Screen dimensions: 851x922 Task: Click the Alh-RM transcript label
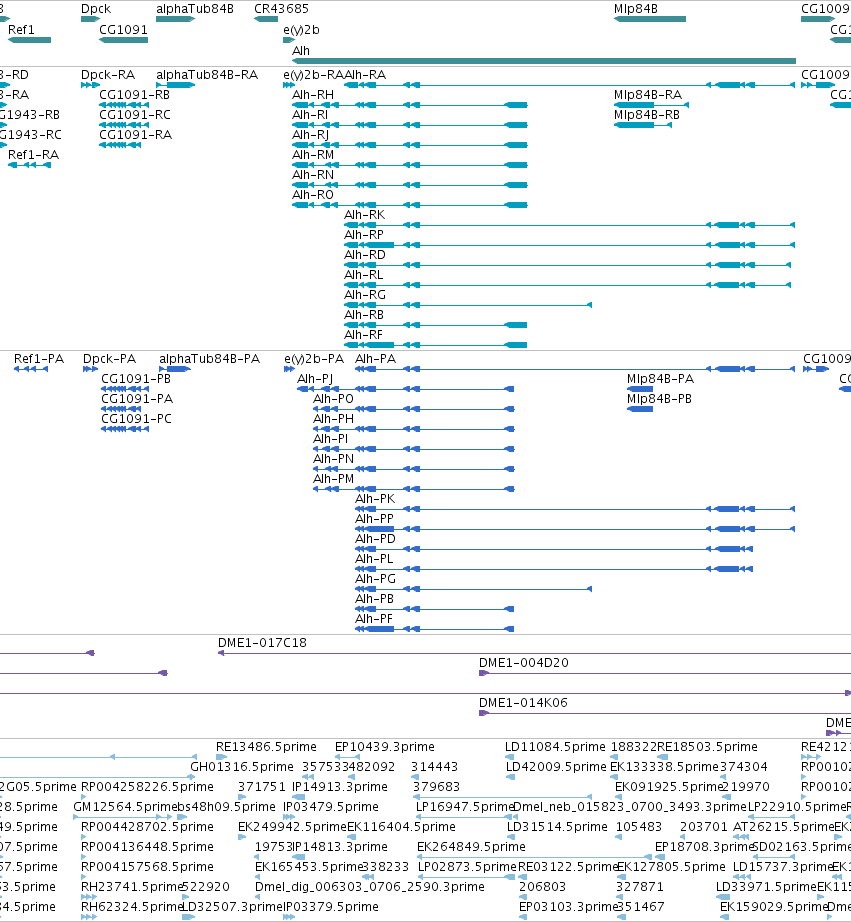pos(313,155)
